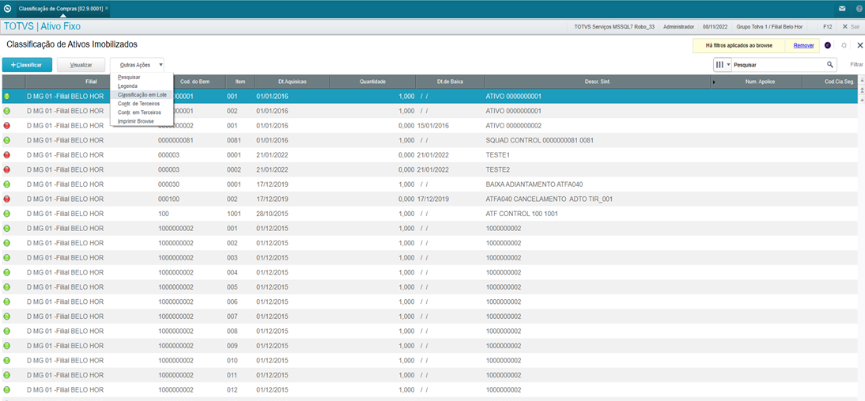Click green status dot of item 002 ATIVO 0000000001

coord(7,111)
